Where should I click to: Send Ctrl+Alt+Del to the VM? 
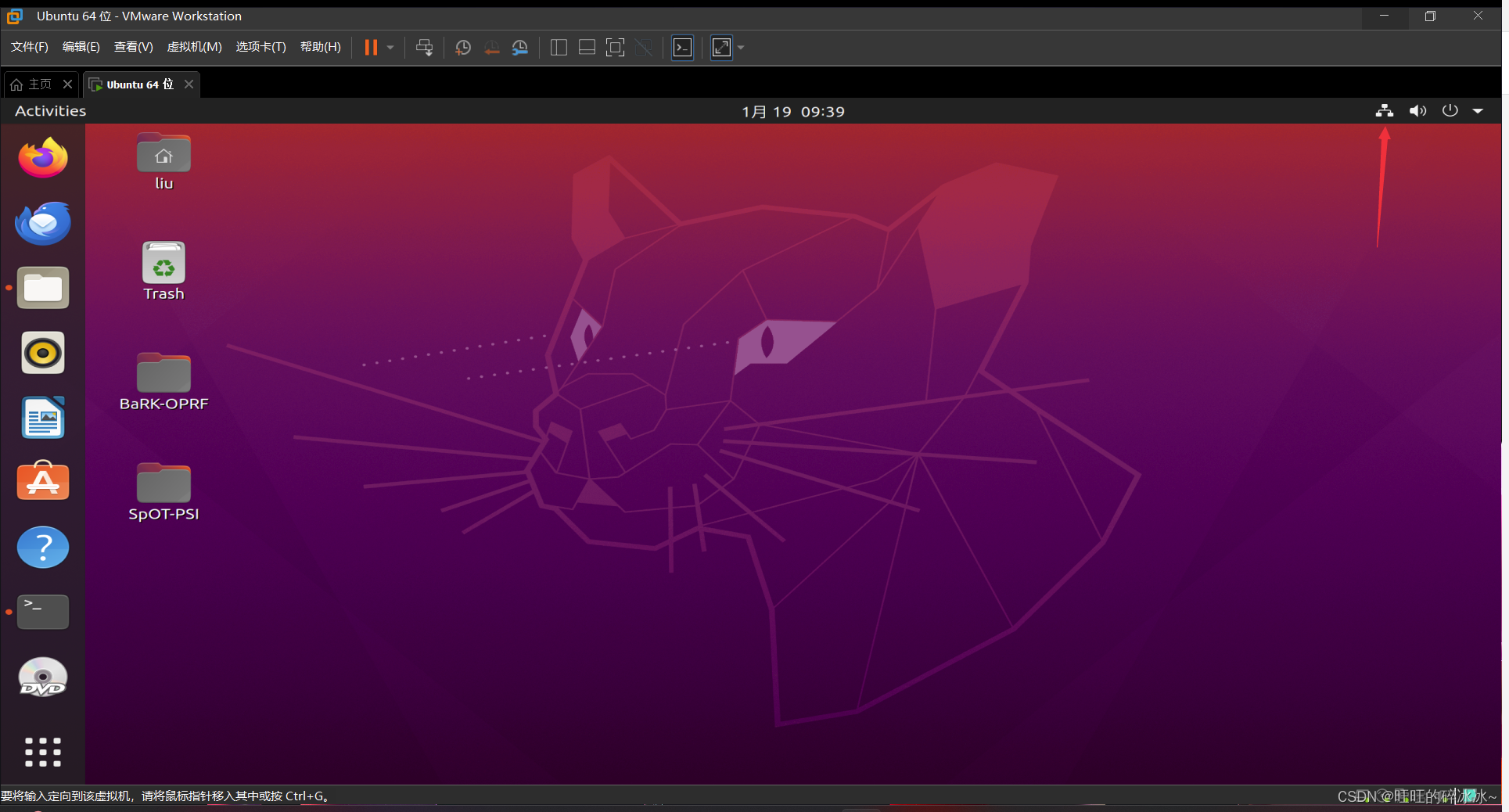pyautogui.click(x=425, y=48)
